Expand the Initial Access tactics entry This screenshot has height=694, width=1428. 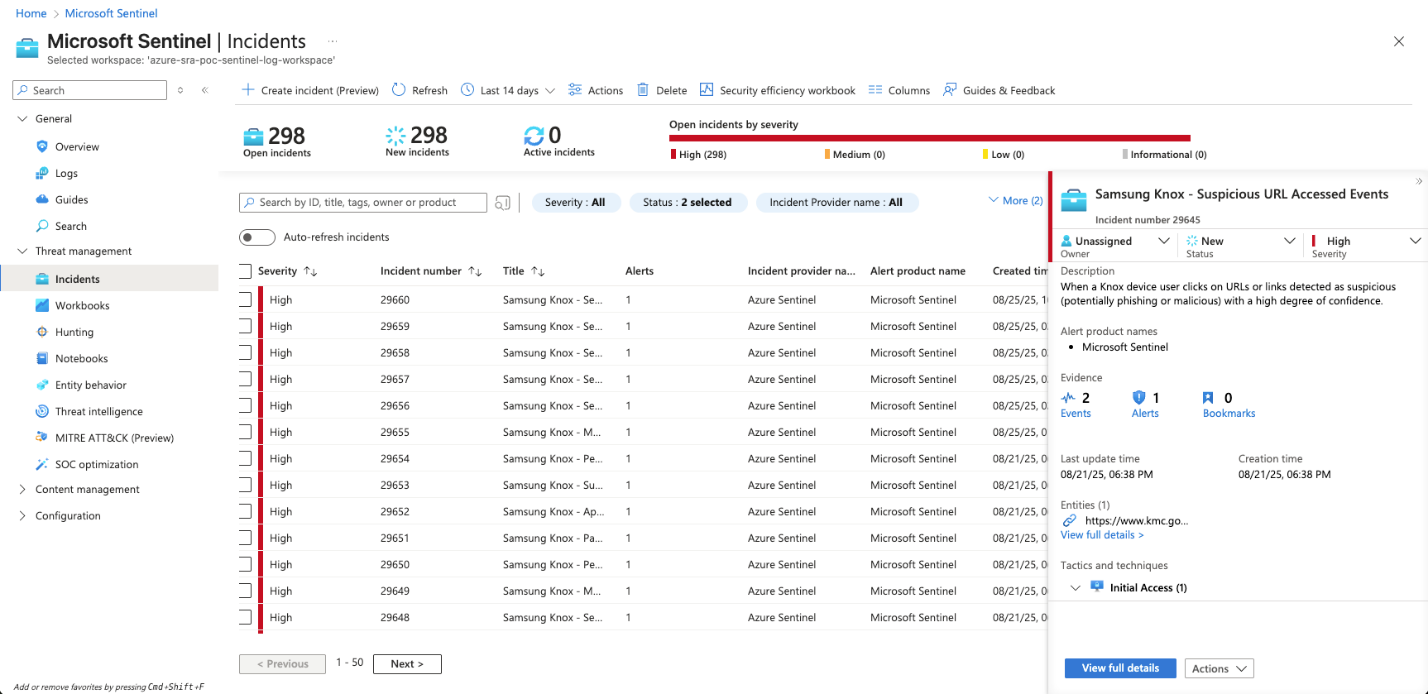point(1076,587)
